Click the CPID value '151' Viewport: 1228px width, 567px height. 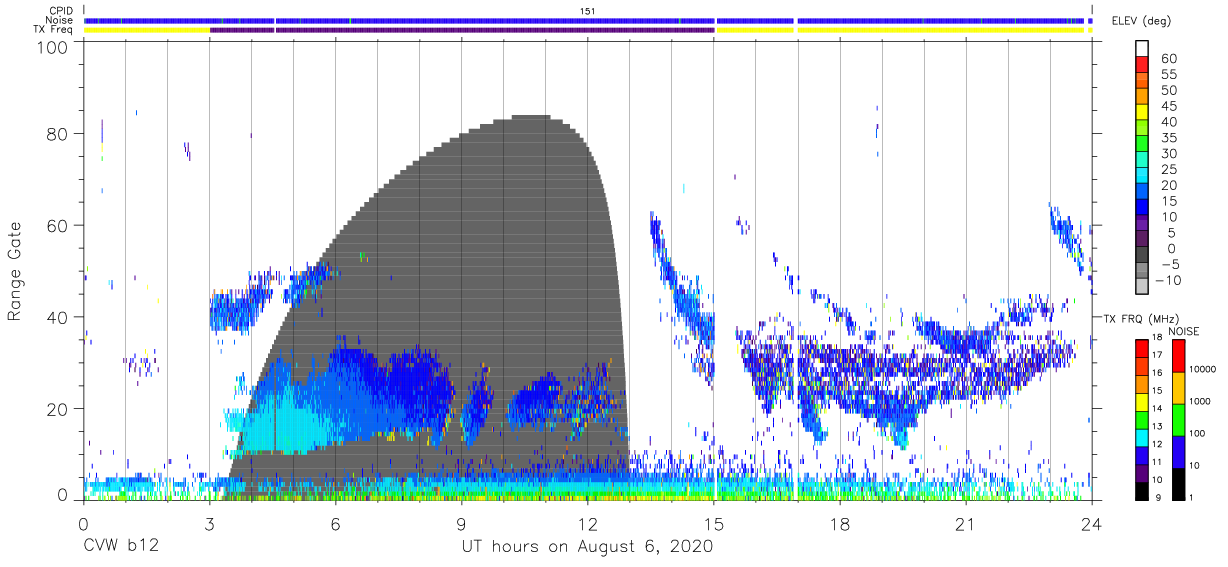[589, 11]
